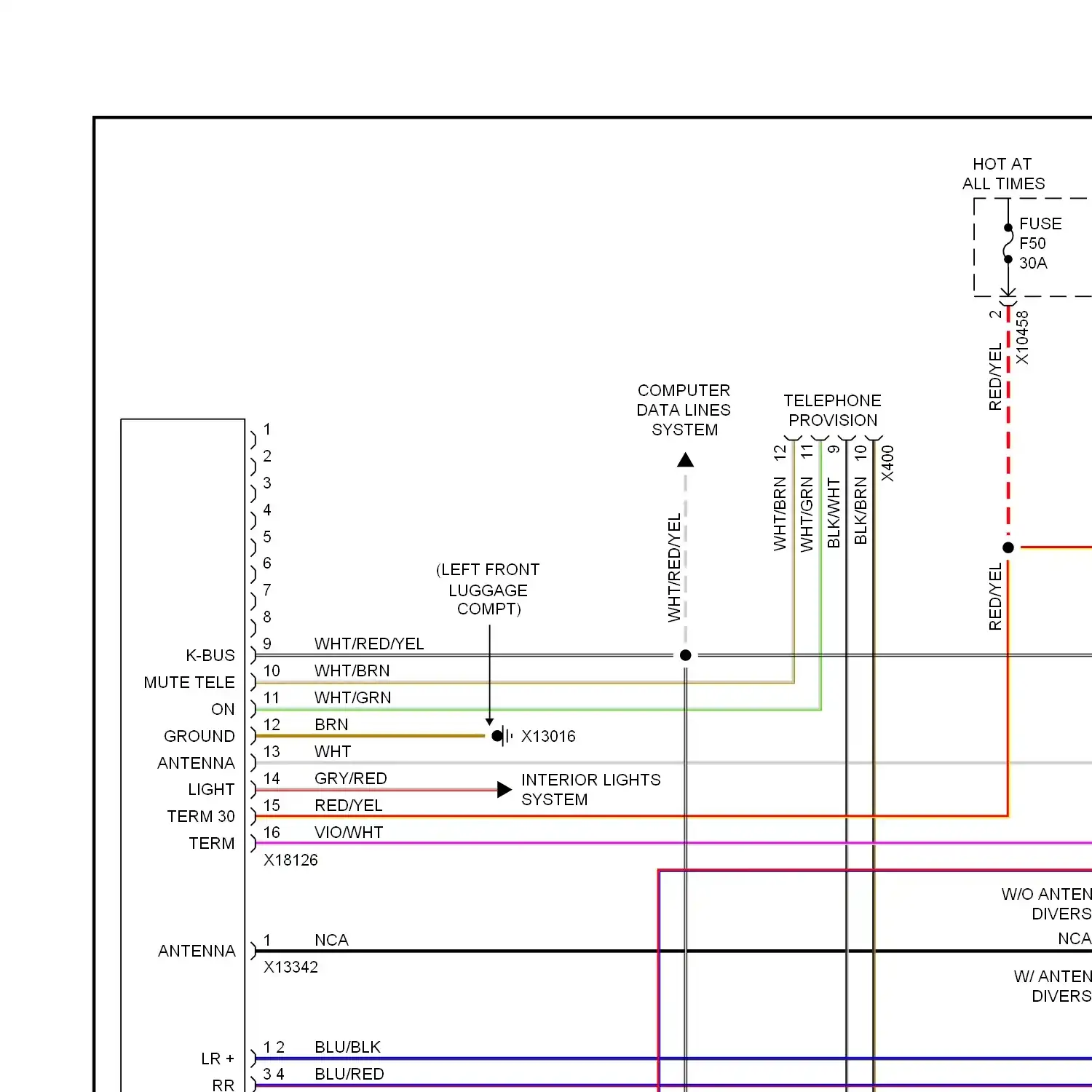
Task: Select the WHT wire label at pin 13
Action: [x=333, y=751]
